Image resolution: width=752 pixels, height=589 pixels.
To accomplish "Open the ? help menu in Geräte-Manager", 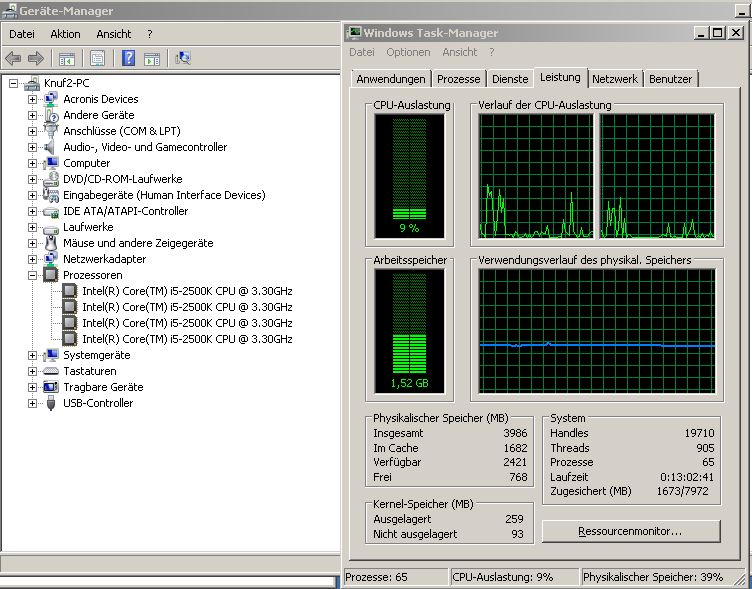I will (150, 34).
